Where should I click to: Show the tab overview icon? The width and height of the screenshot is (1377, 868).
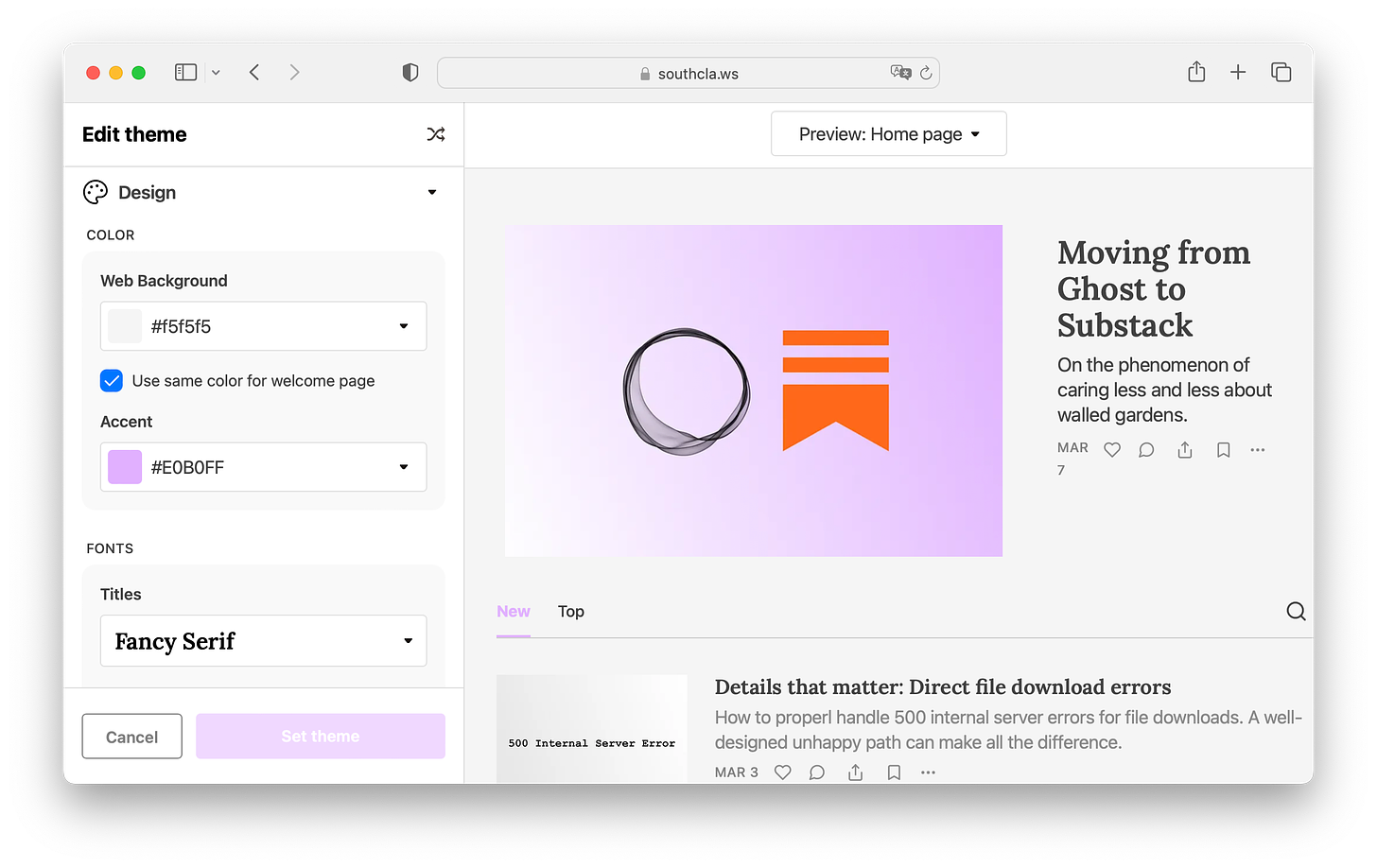1281,73
